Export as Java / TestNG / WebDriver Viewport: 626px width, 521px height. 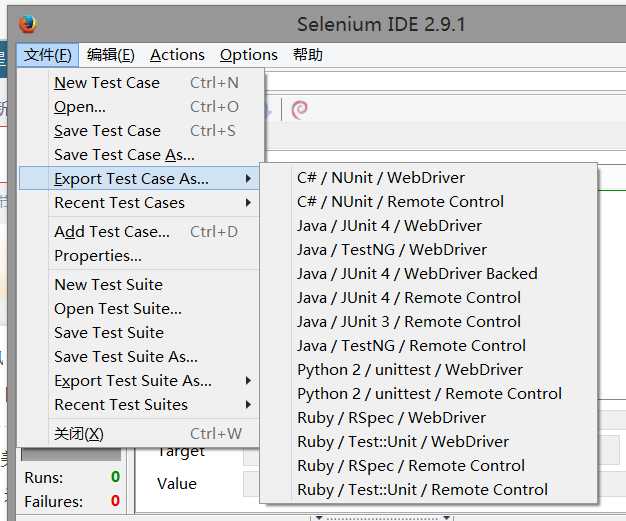tap(429, 250)
